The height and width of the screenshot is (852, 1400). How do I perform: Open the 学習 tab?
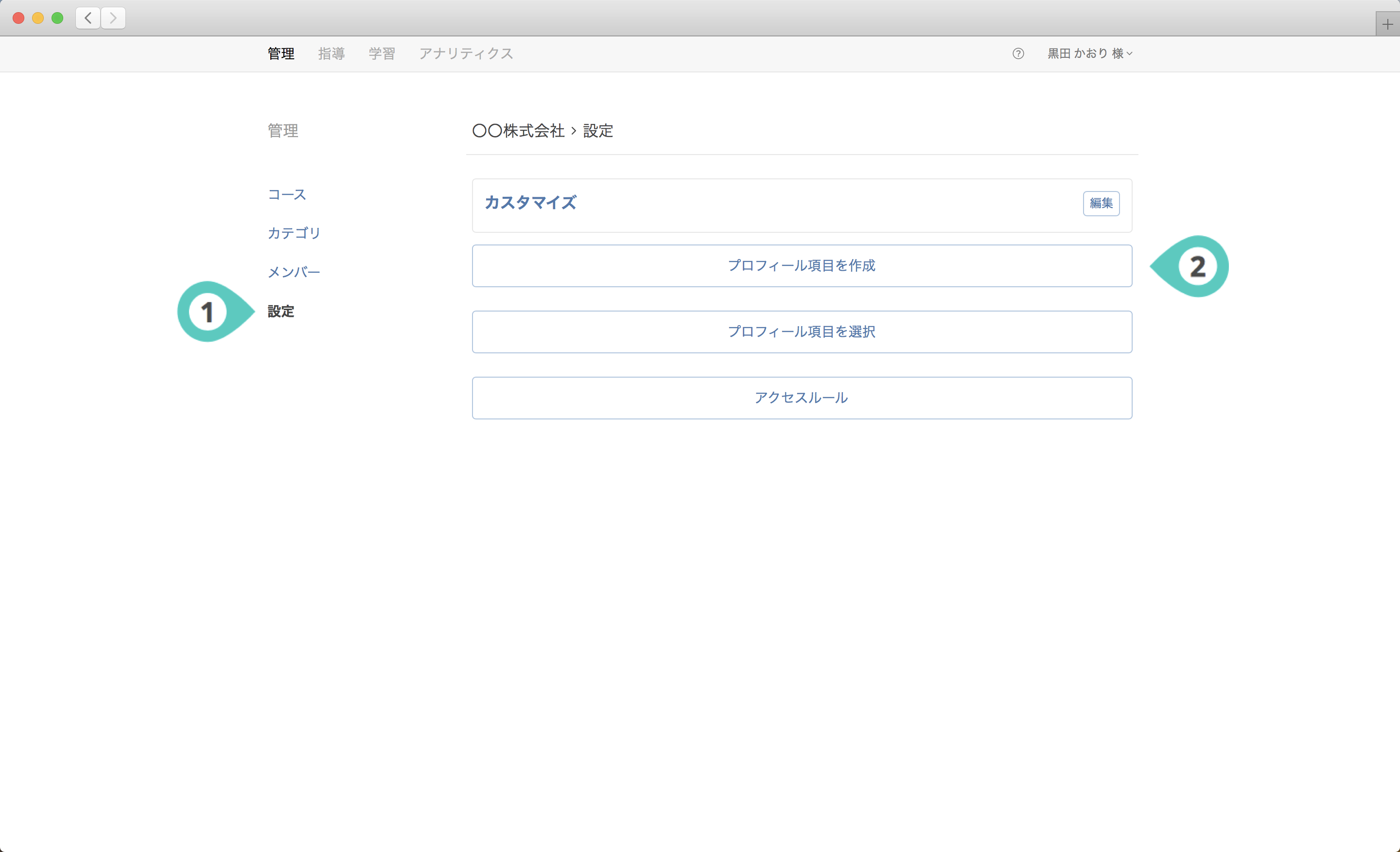382,53
